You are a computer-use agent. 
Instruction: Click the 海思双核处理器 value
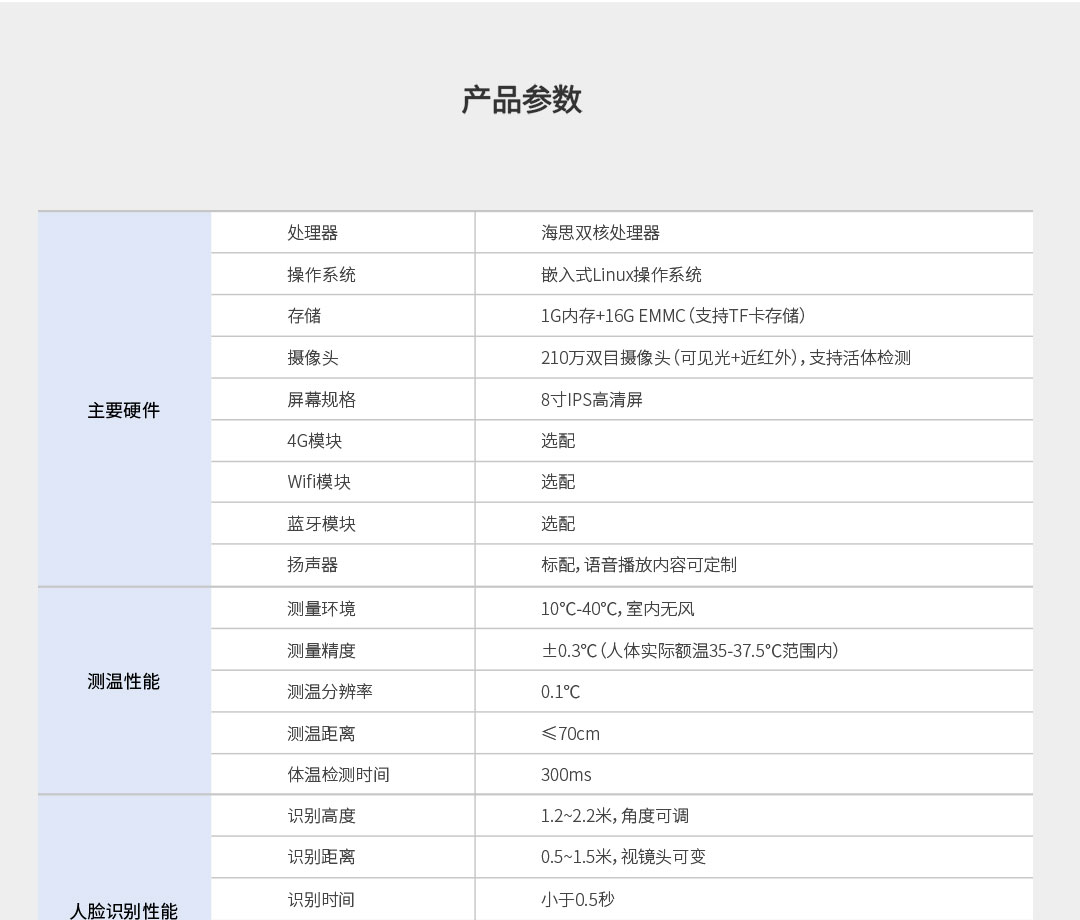[x=600, y=233]
